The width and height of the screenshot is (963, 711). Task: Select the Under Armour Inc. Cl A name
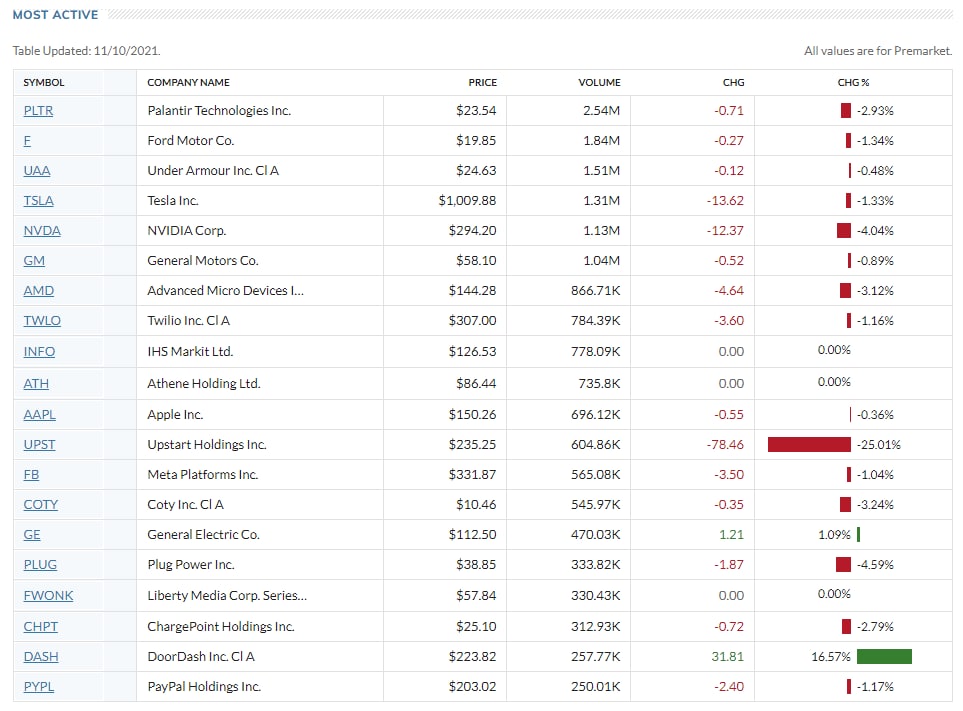tap(213, 171)
